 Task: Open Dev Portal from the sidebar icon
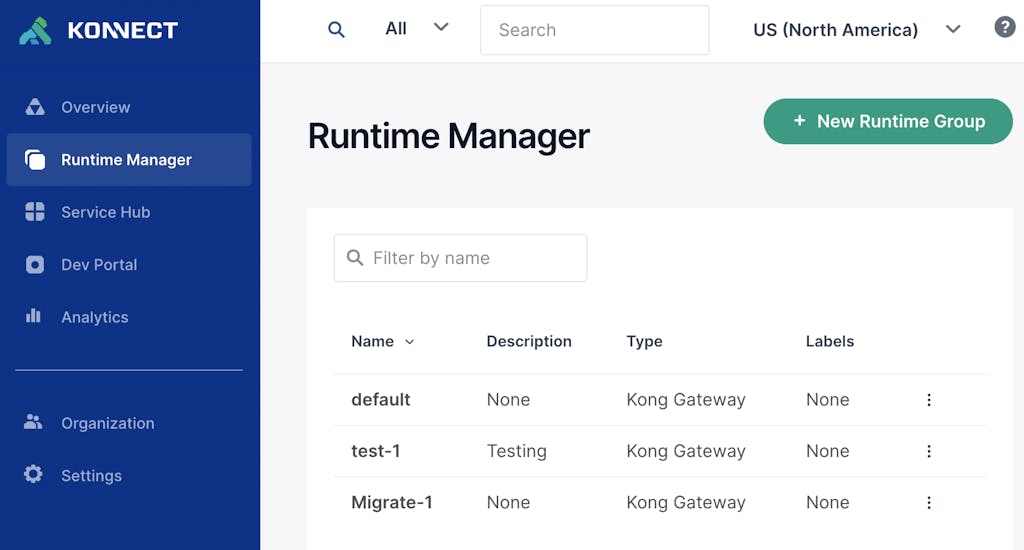coord(35,265)
